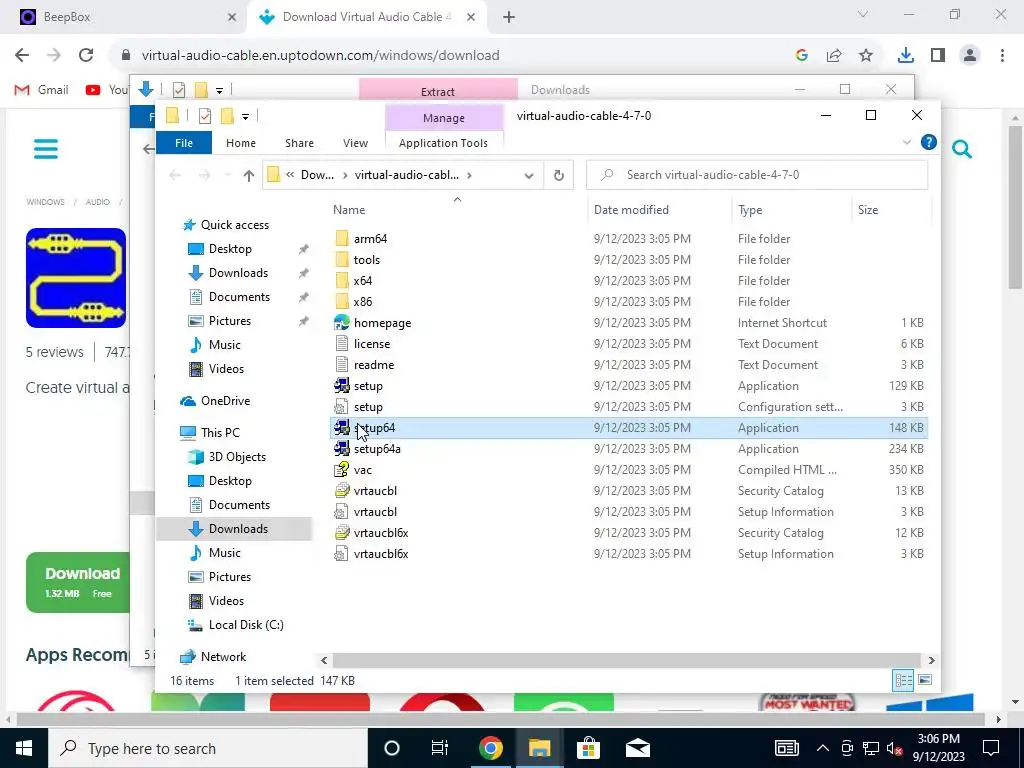Viewport: 1024px width, 768px height.
Task: Select the arm64 folder
Action: click(x=370, y=238)
